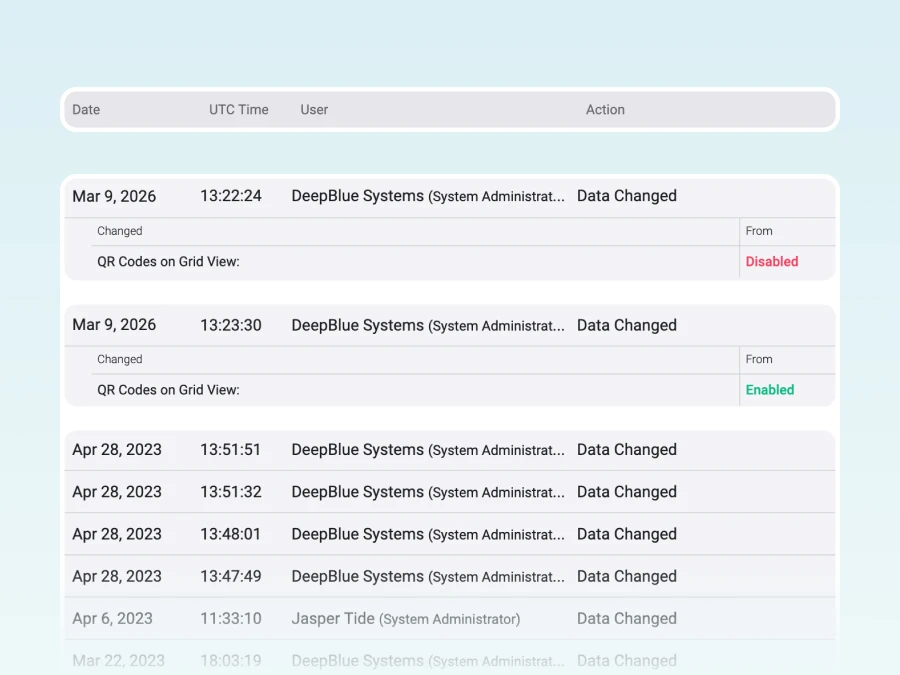Screen dimensions: 900x675
Task: Click the 13:51:51 time value
Action: (231, 450)
